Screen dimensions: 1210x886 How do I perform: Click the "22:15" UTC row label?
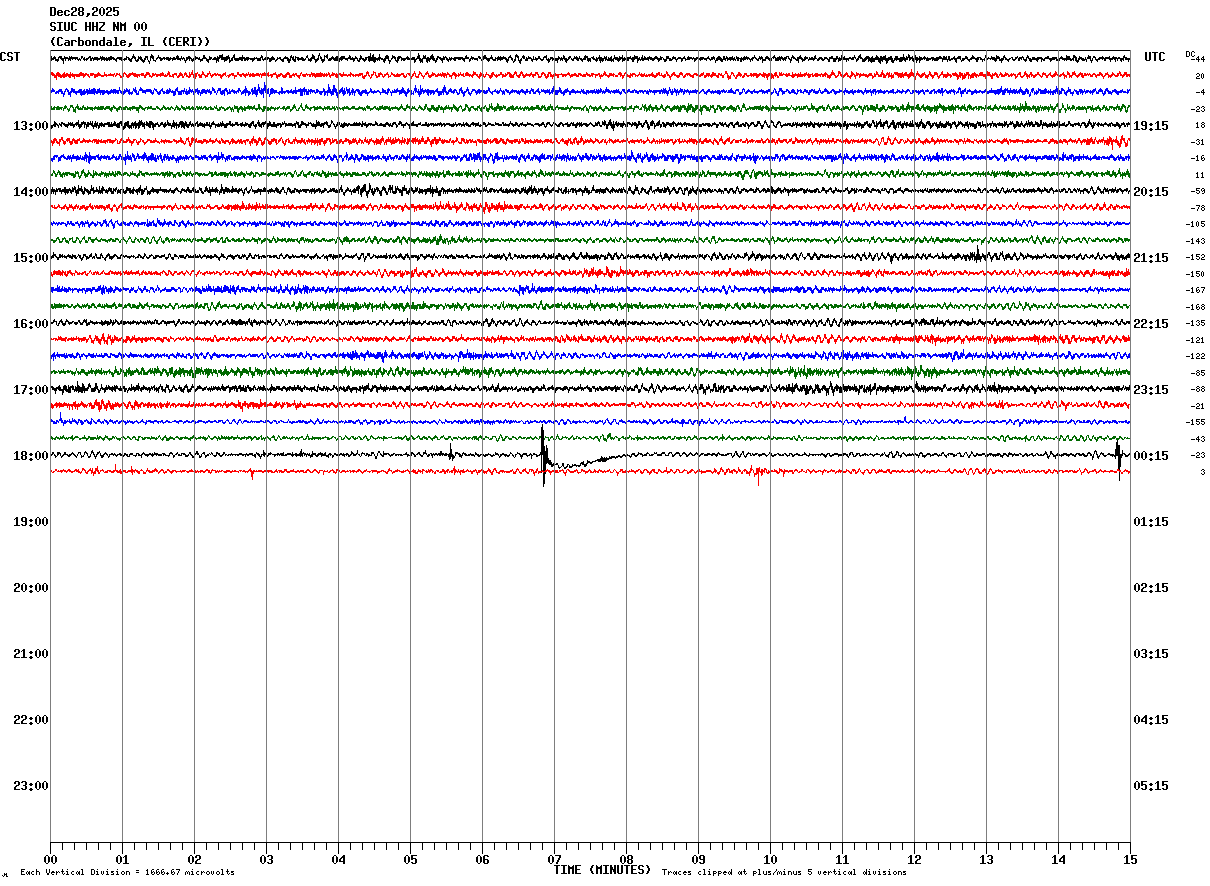pyautogui.click(x=1151, y=324)
